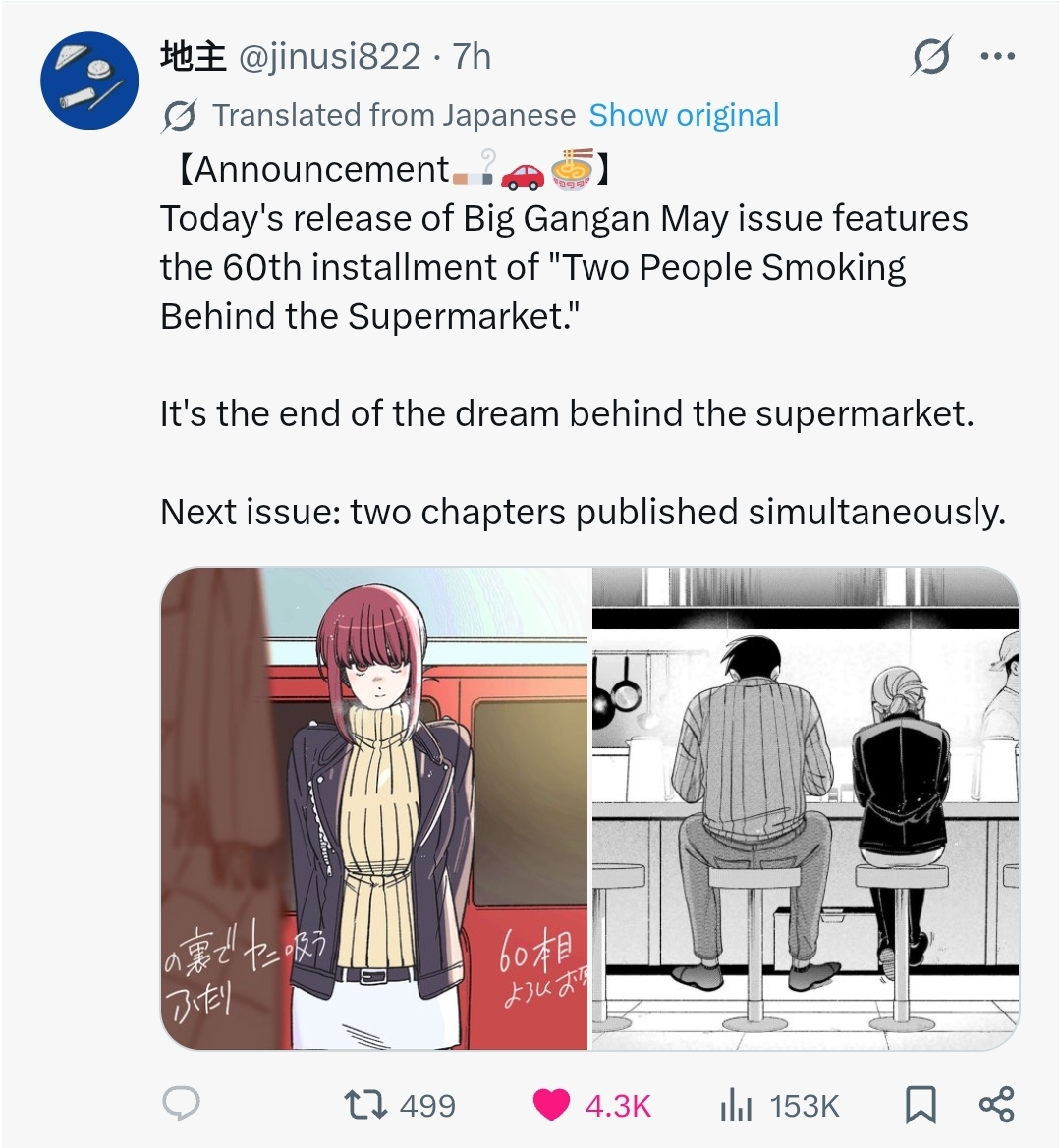Repost the tweet with 499 reposts
This screenshot has width=1061, height=1148.
pyautogui.click(x=366, y=1105)
